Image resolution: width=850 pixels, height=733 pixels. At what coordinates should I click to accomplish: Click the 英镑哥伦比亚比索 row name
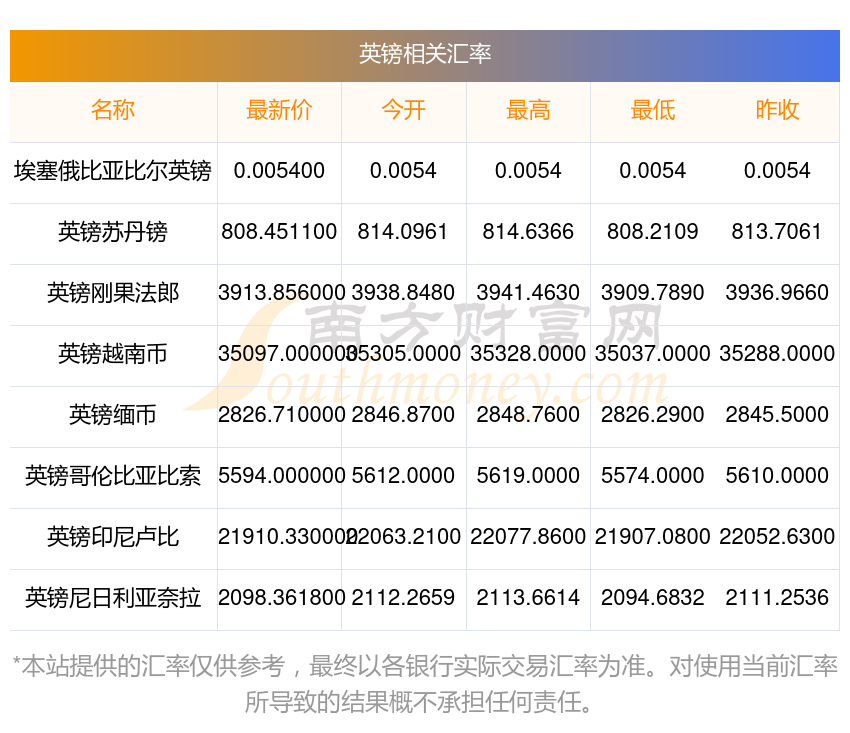113,476
